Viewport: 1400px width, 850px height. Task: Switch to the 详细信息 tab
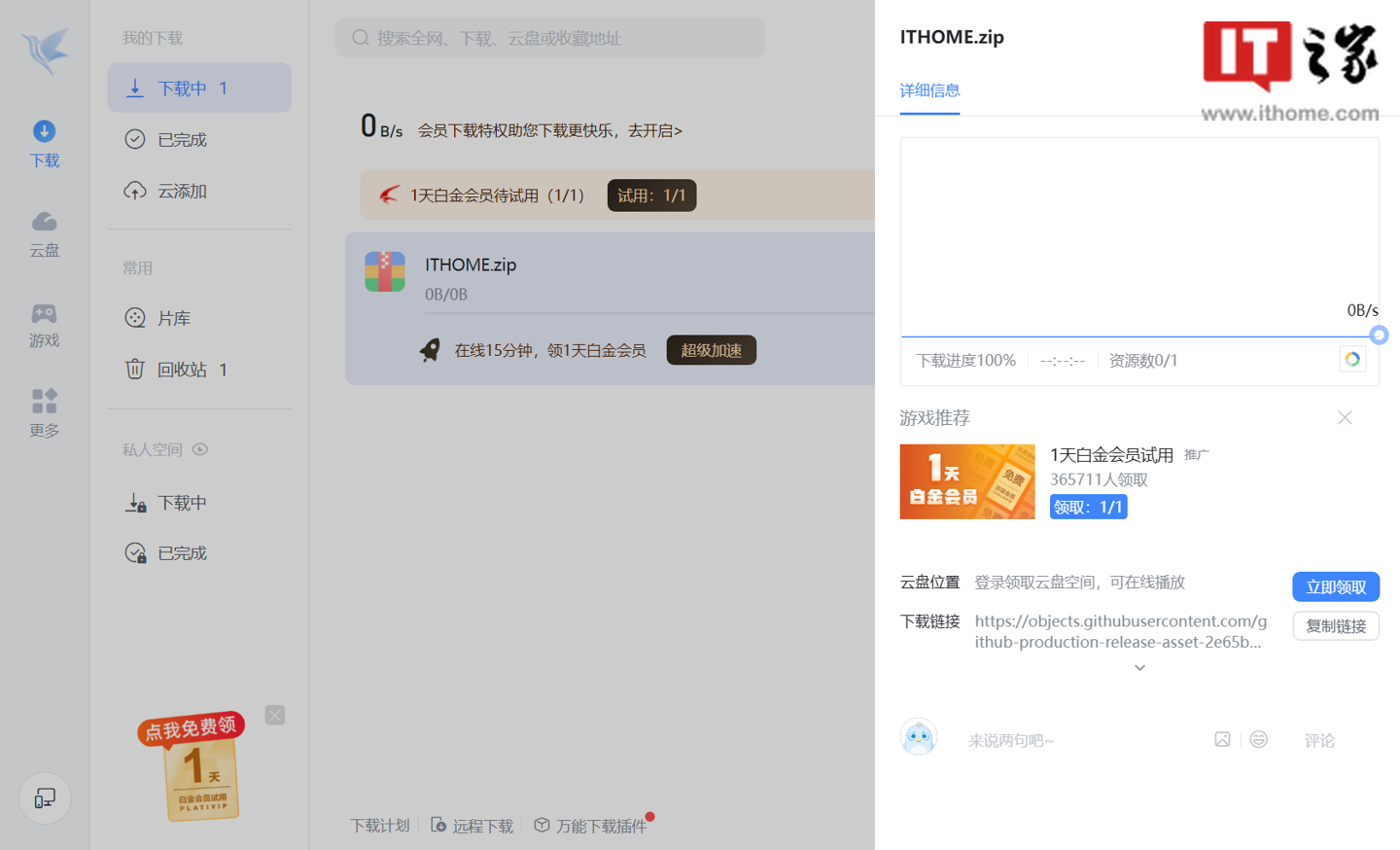tap(929, 90)
